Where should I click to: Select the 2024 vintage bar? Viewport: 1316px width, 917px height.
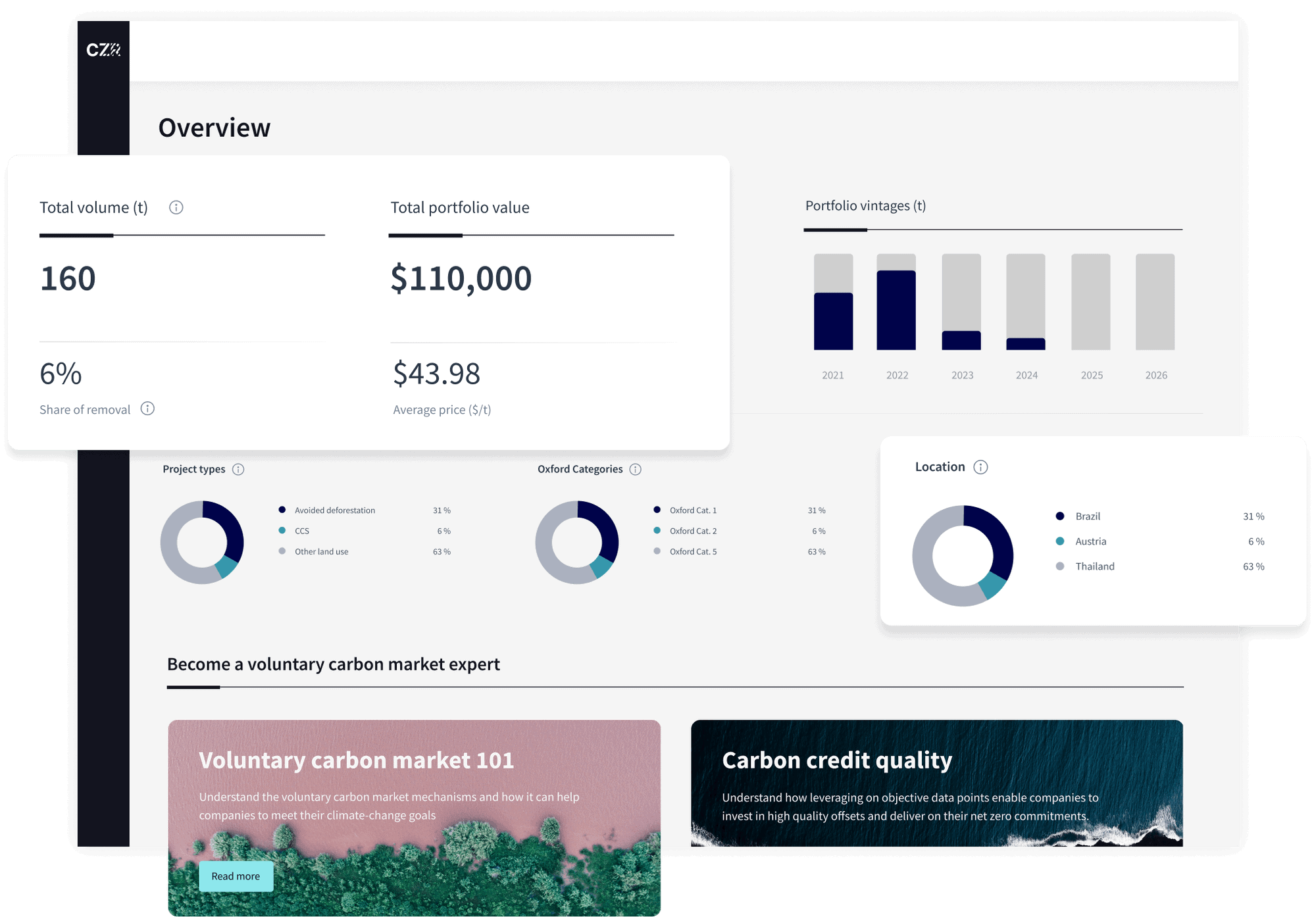(1026, 343)
